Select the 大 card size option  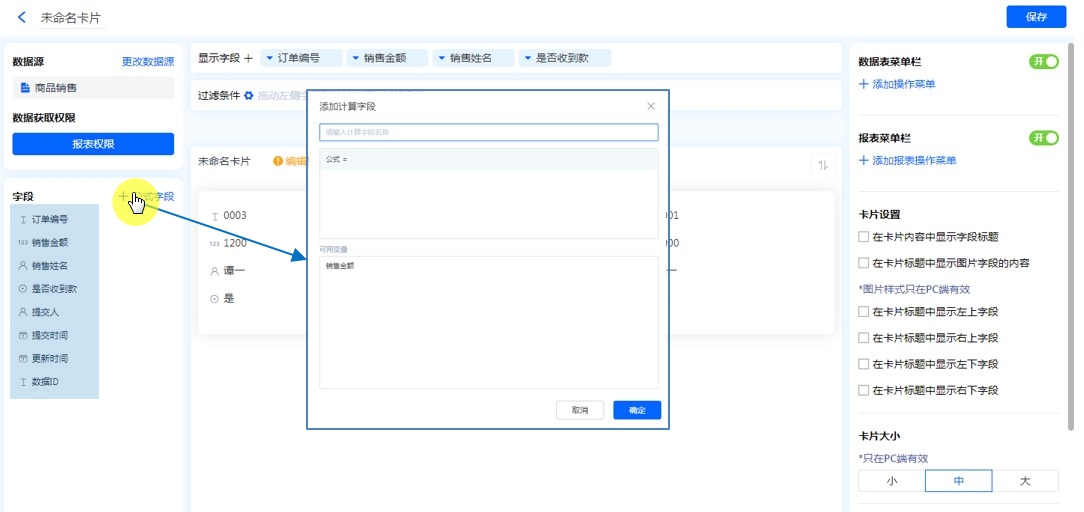click(x=1024, y=481)
